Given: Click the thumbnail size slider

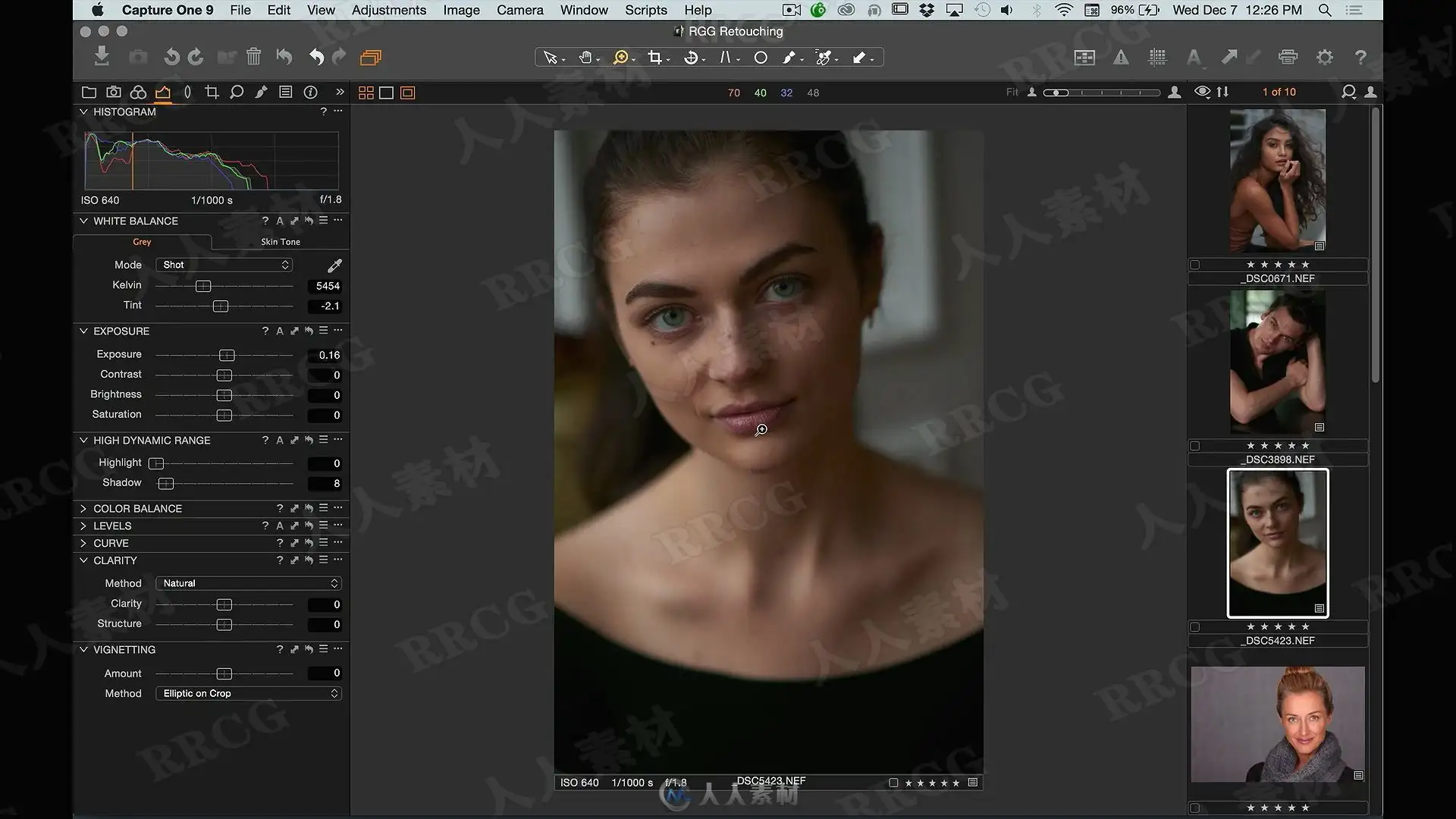Looking at the screenshot, I should pos(1102,93).
